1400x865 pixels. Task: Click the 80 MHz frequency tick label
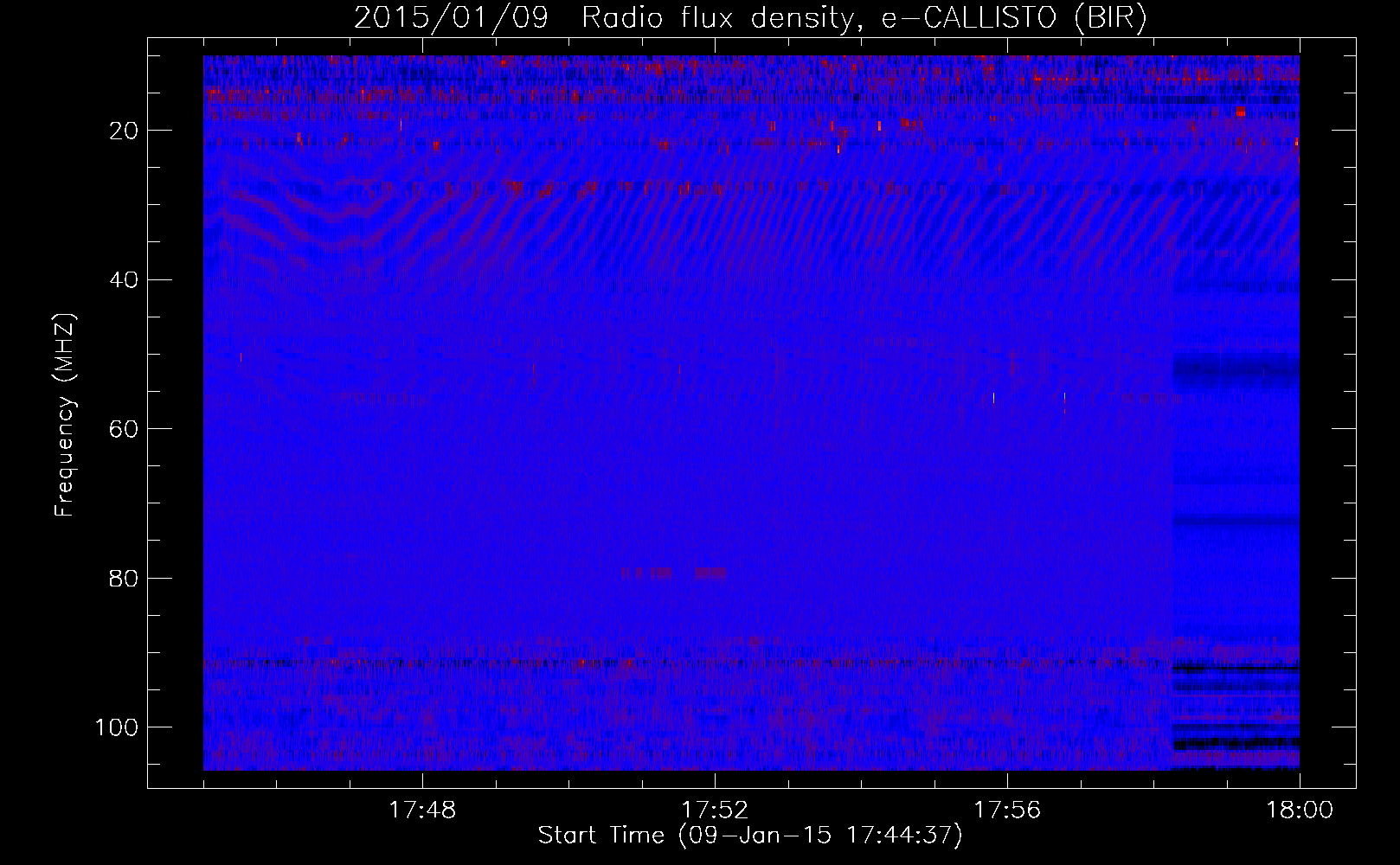click(x=124, y=579)
